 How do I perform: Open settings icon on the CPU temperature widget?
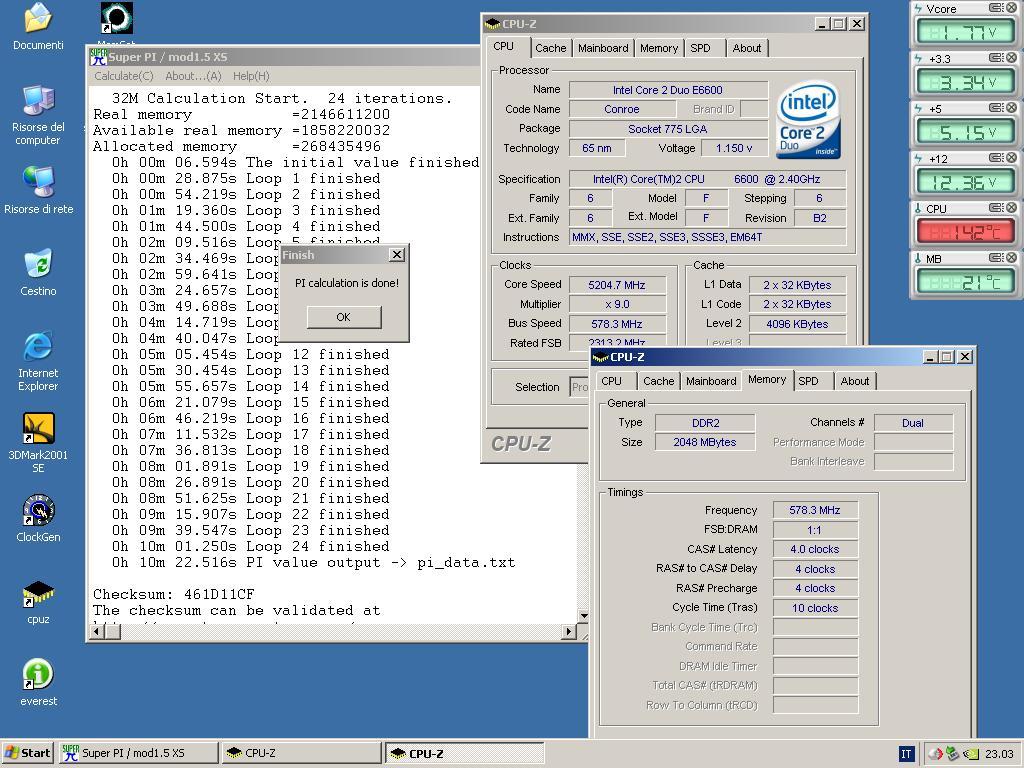click(996, 208)
